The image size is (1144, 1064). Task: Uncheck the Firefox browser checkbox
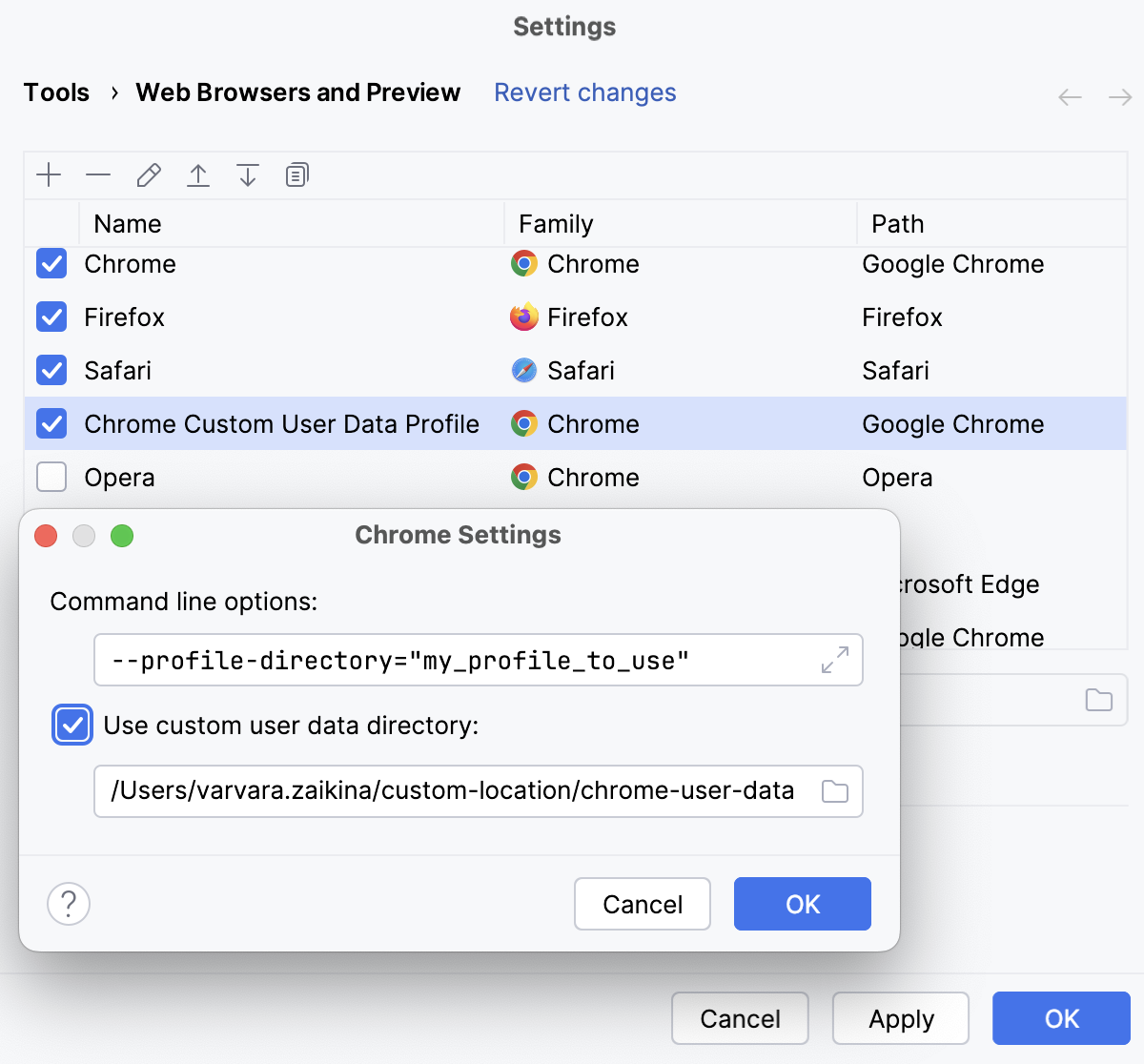[x=51, y=317]
